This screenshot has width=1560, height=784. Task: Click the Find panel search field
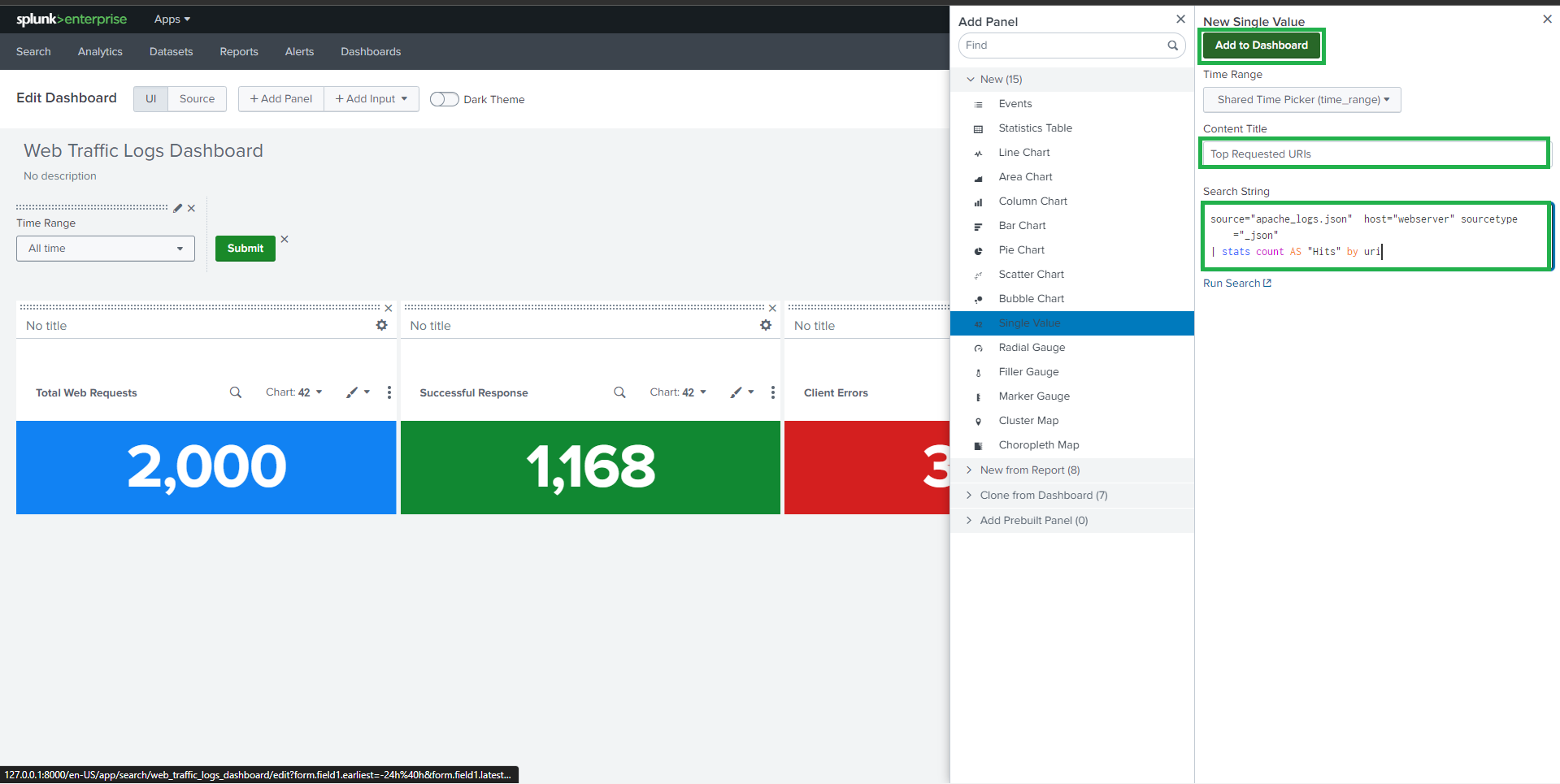[x=1072, y=45]
